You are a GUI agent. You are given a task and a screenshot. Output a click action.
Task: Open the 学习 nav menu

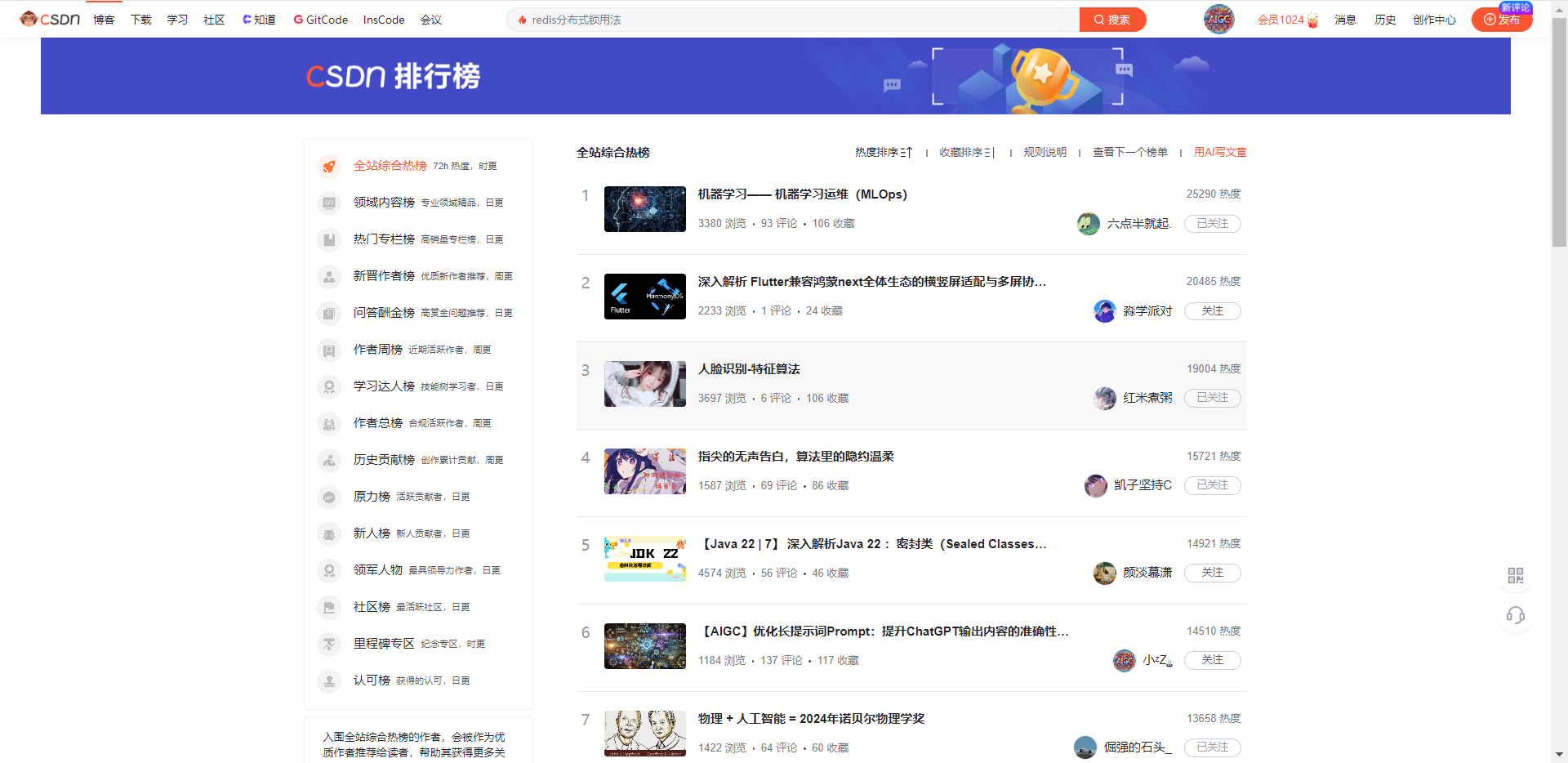[x=177, y=20]
